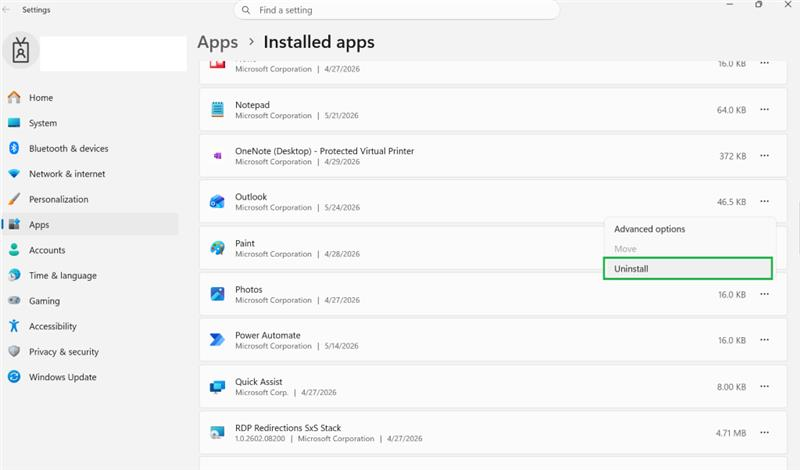Click the user account avatar
Screen dimensions: 800x470
click(21, 51)
